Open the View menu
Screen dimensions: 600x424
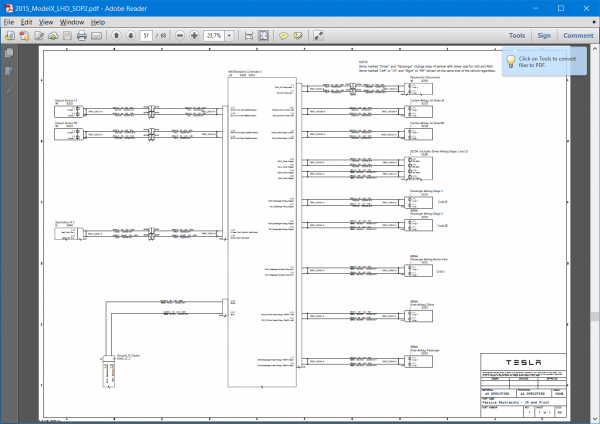click(46, 22)
